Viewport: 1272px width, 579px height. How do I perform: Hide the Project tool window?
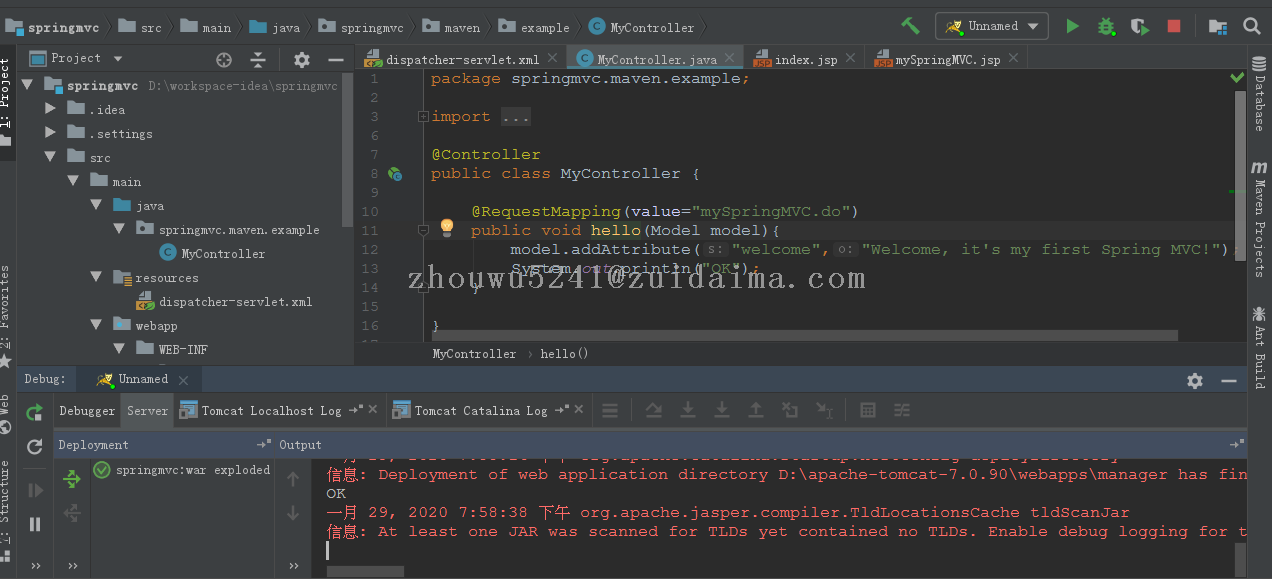[335, 59]
